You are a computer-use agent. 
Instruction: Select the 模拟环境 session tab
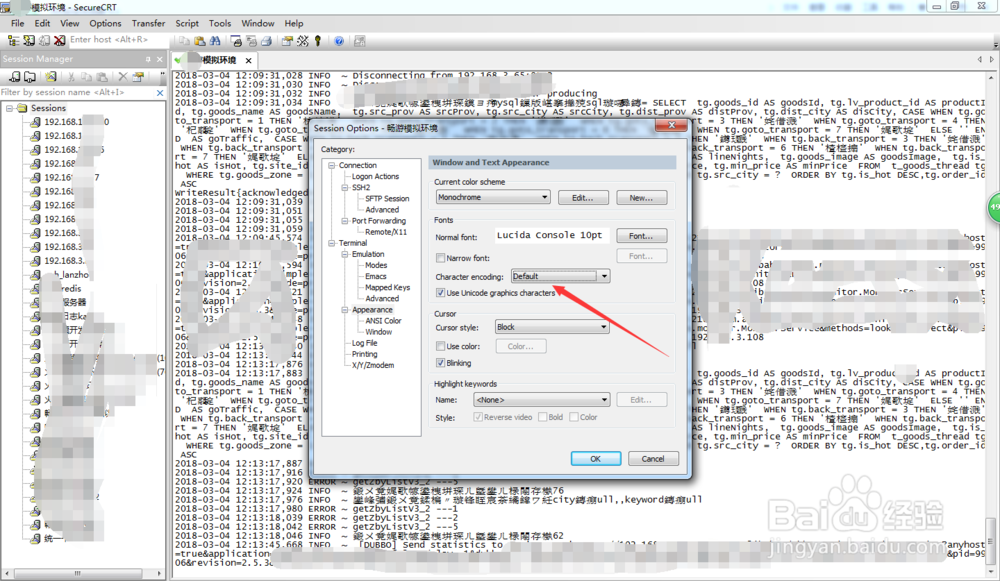tap(215, 60)
